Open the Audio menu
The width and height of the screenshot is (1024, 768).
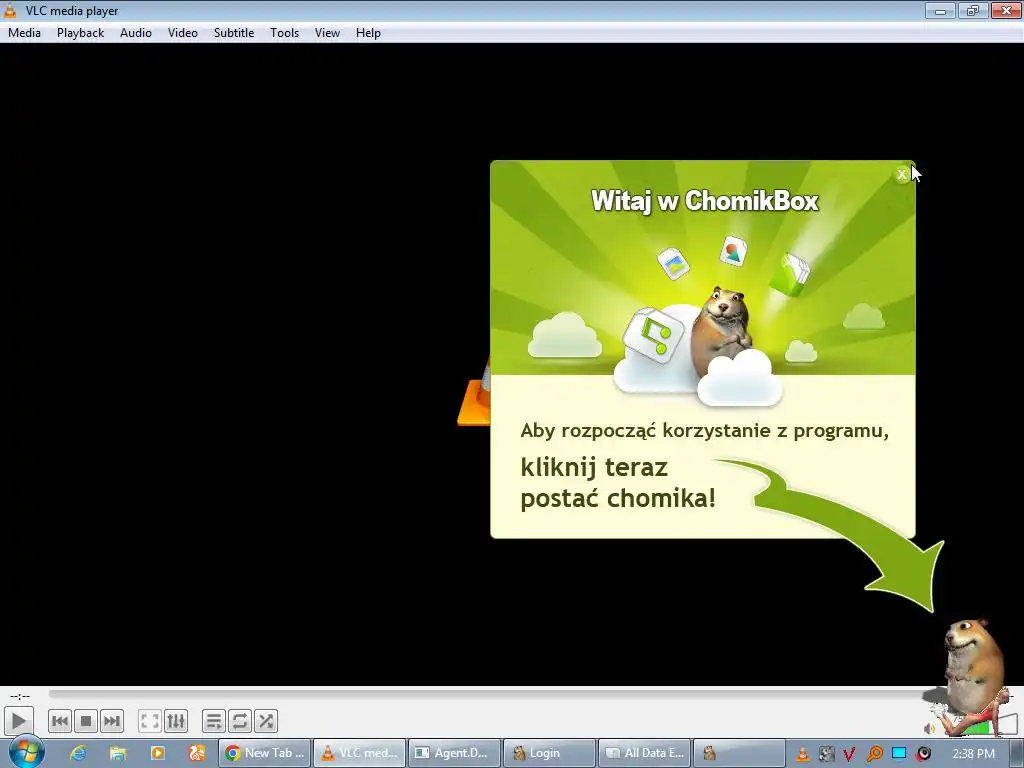point(136,33)
